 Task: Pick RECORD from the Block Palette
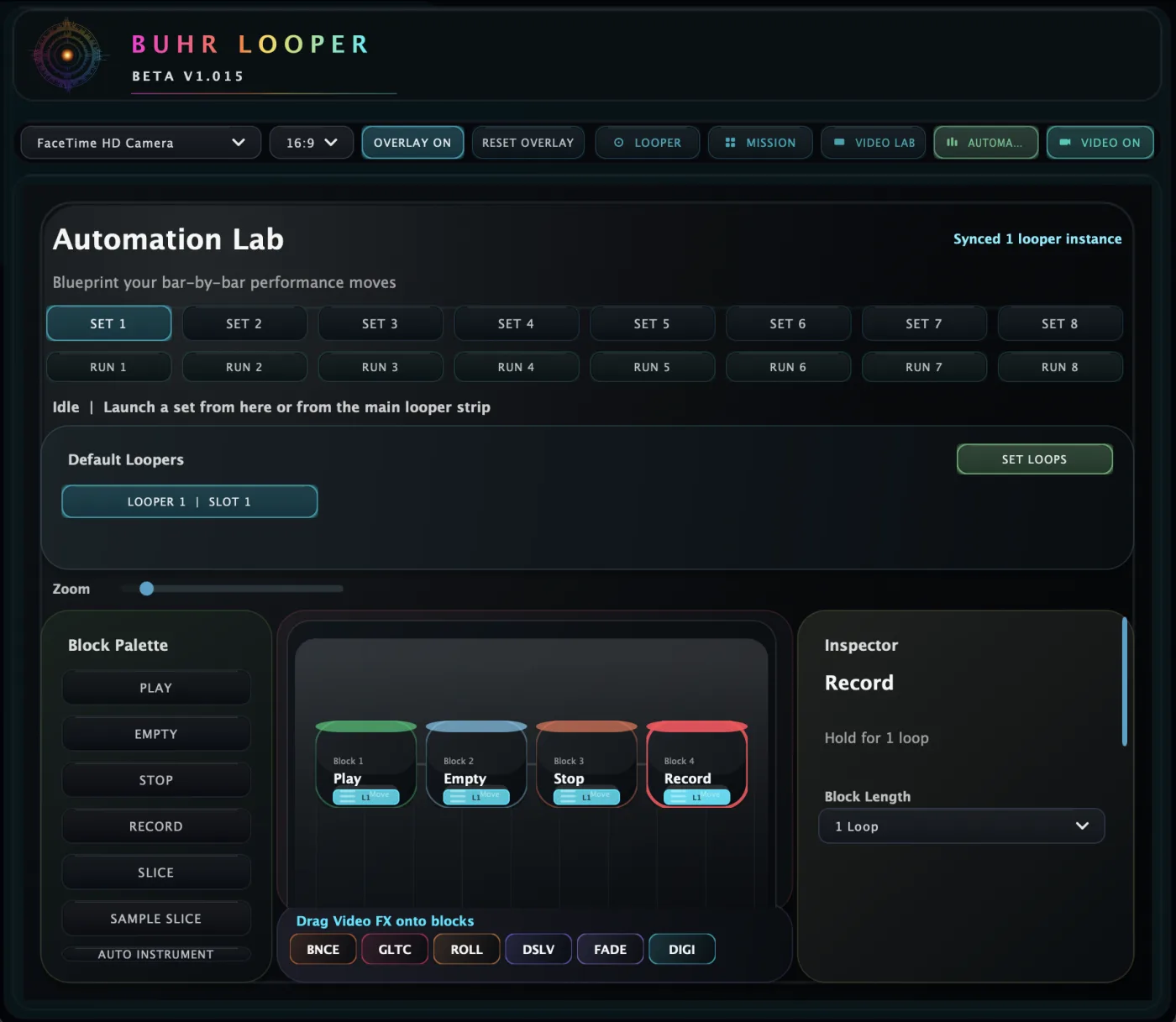tap(156, 826)
